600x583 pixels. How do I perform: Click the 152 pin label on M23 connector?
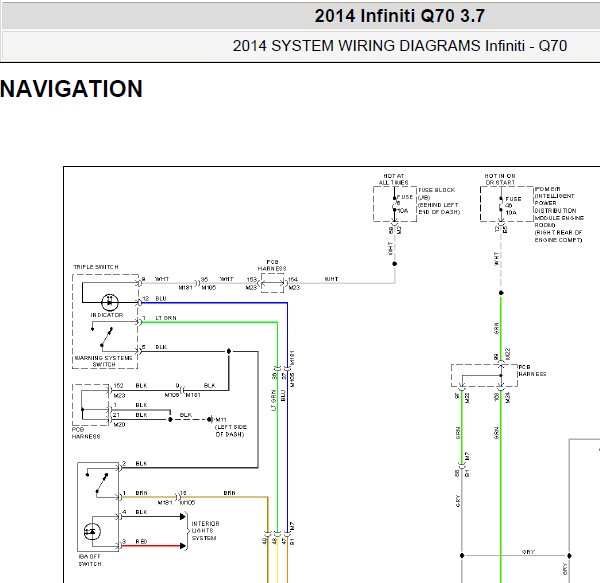(119, 386)
